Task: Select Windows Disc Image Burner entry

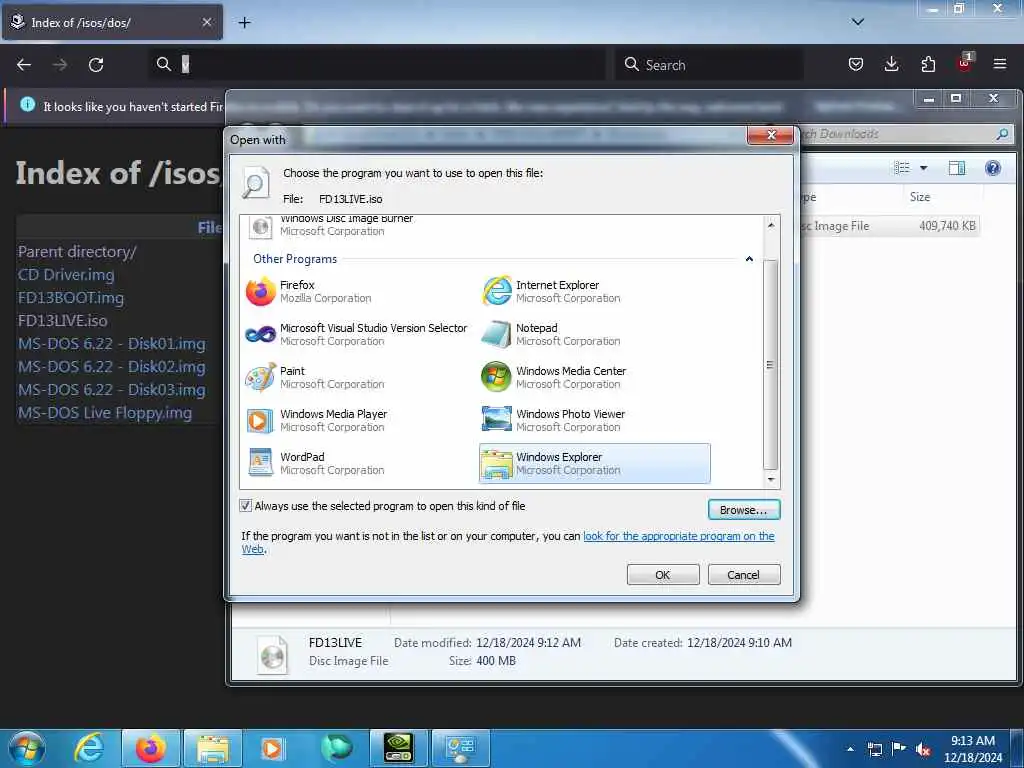Action: click(x=358, y=226)
